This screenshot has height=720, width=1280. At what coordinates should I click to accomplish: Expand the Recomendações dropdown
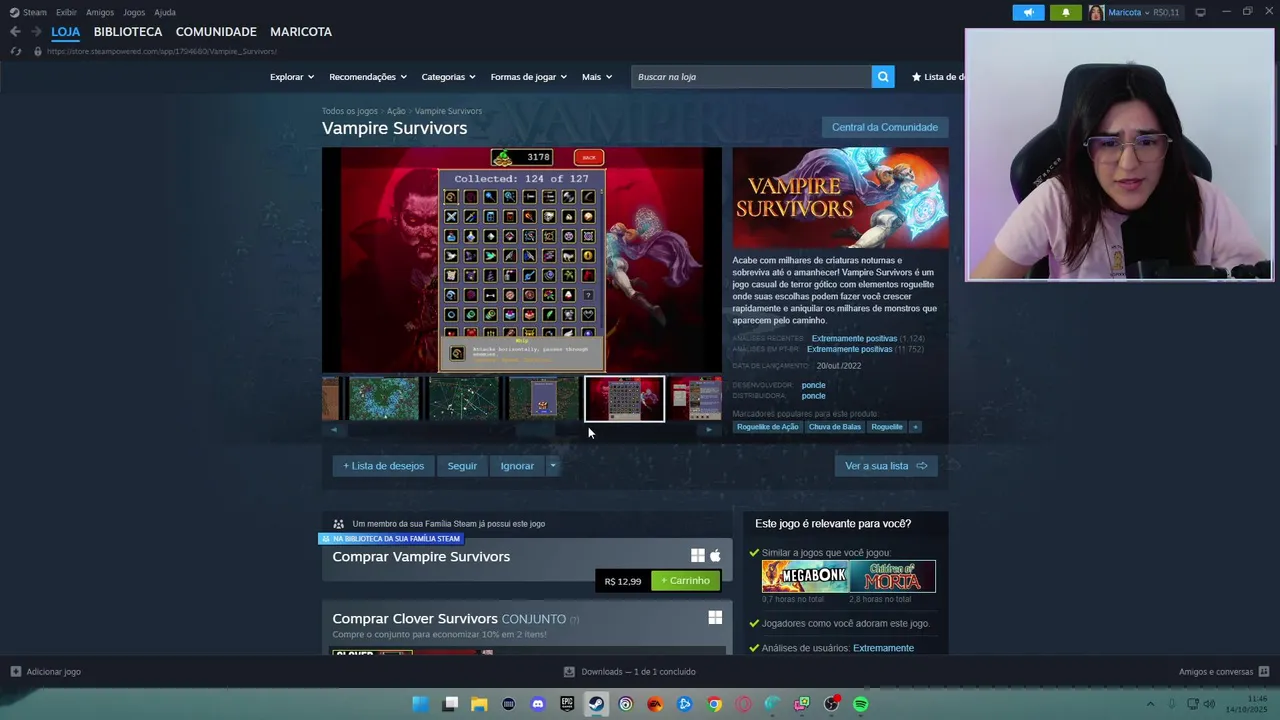(x=368, y=77)
